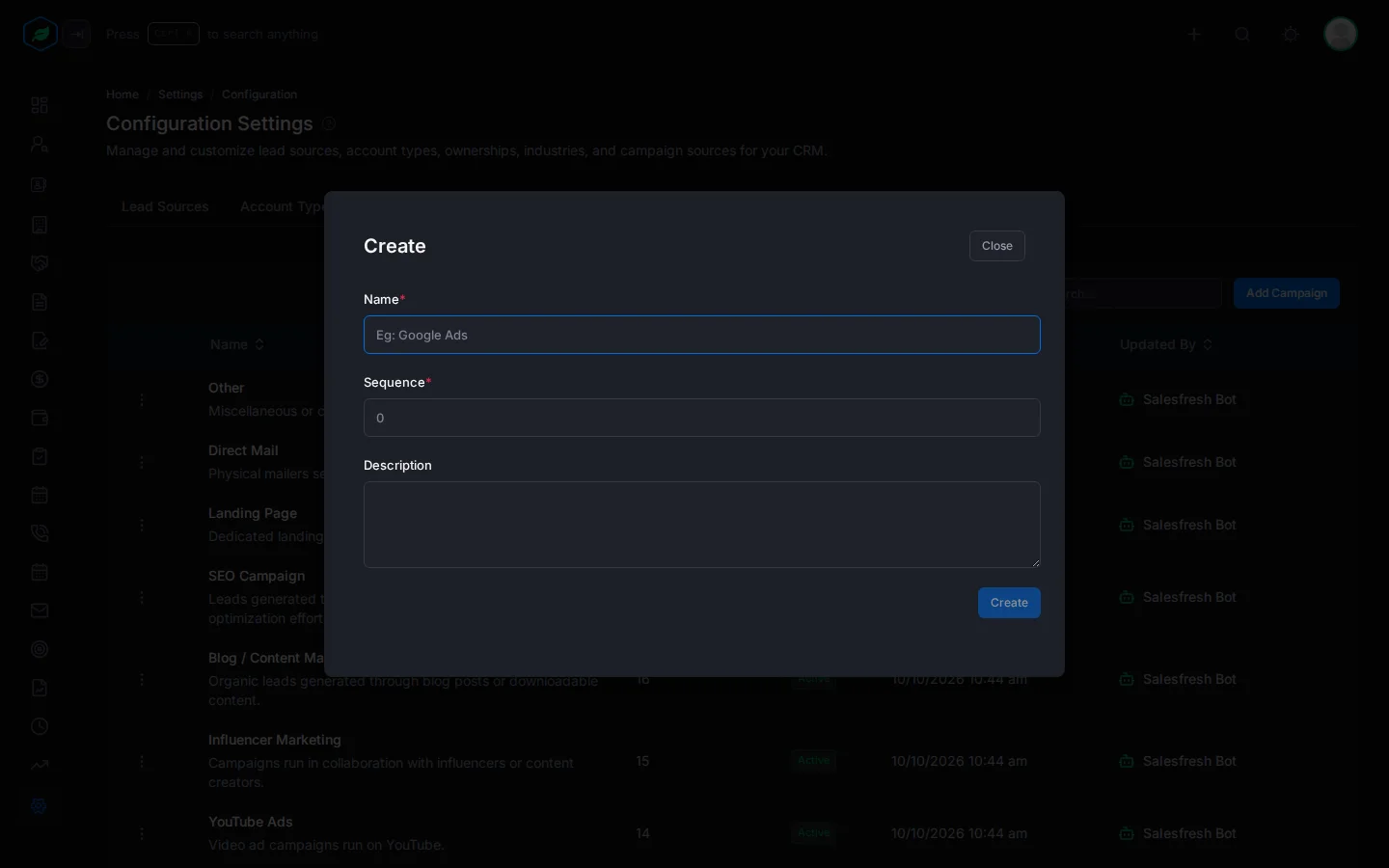Open the settings gear icon in the sidebar
The width and height of the screenshot is (1389, 868).
[40, 805]
